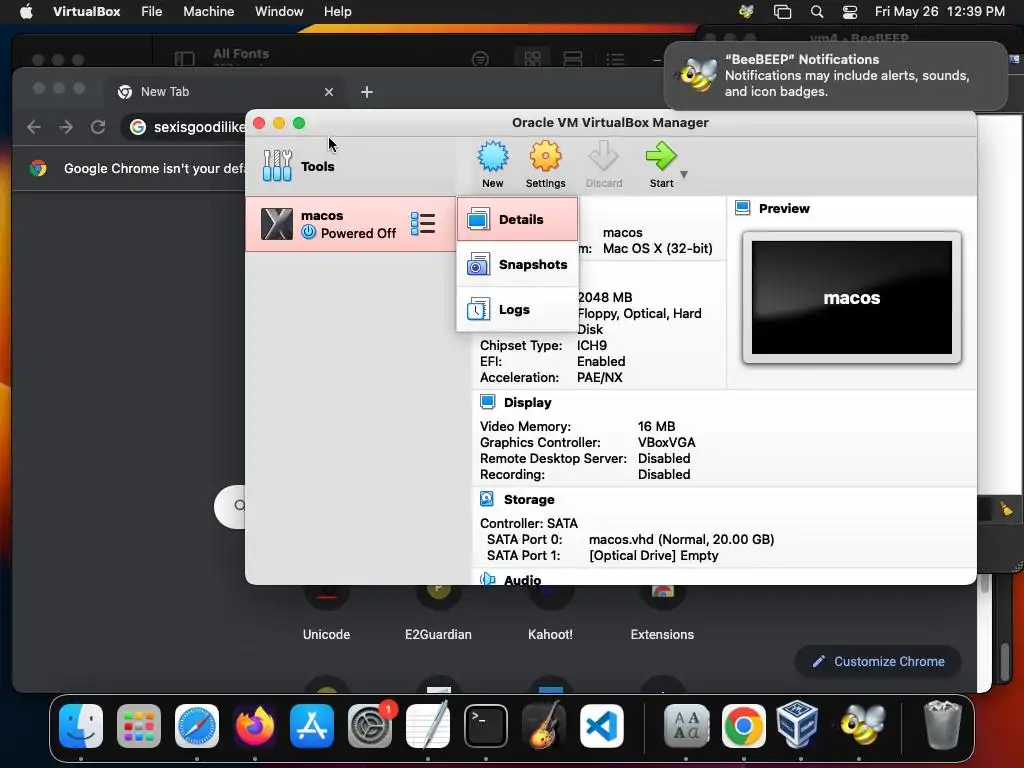Open Google Chrome from the Dock
The height and width of the screenshot is (768, 1024).
(x=744, y=726)
